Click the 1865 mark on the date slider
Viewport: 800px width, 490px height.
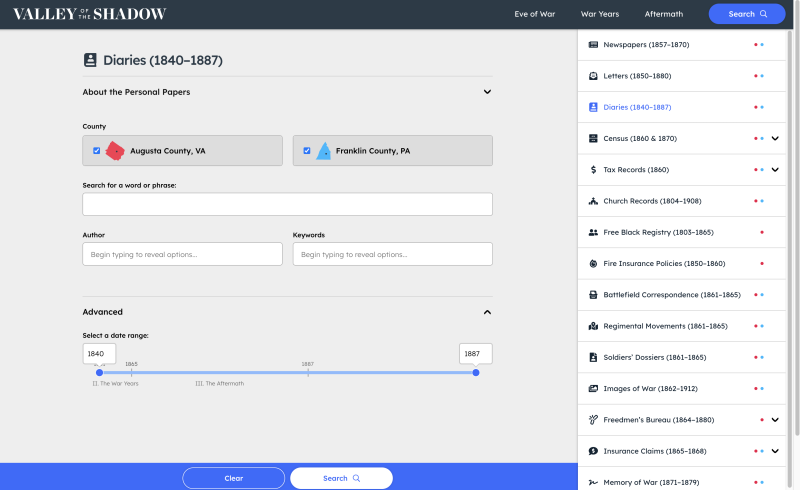131,364
